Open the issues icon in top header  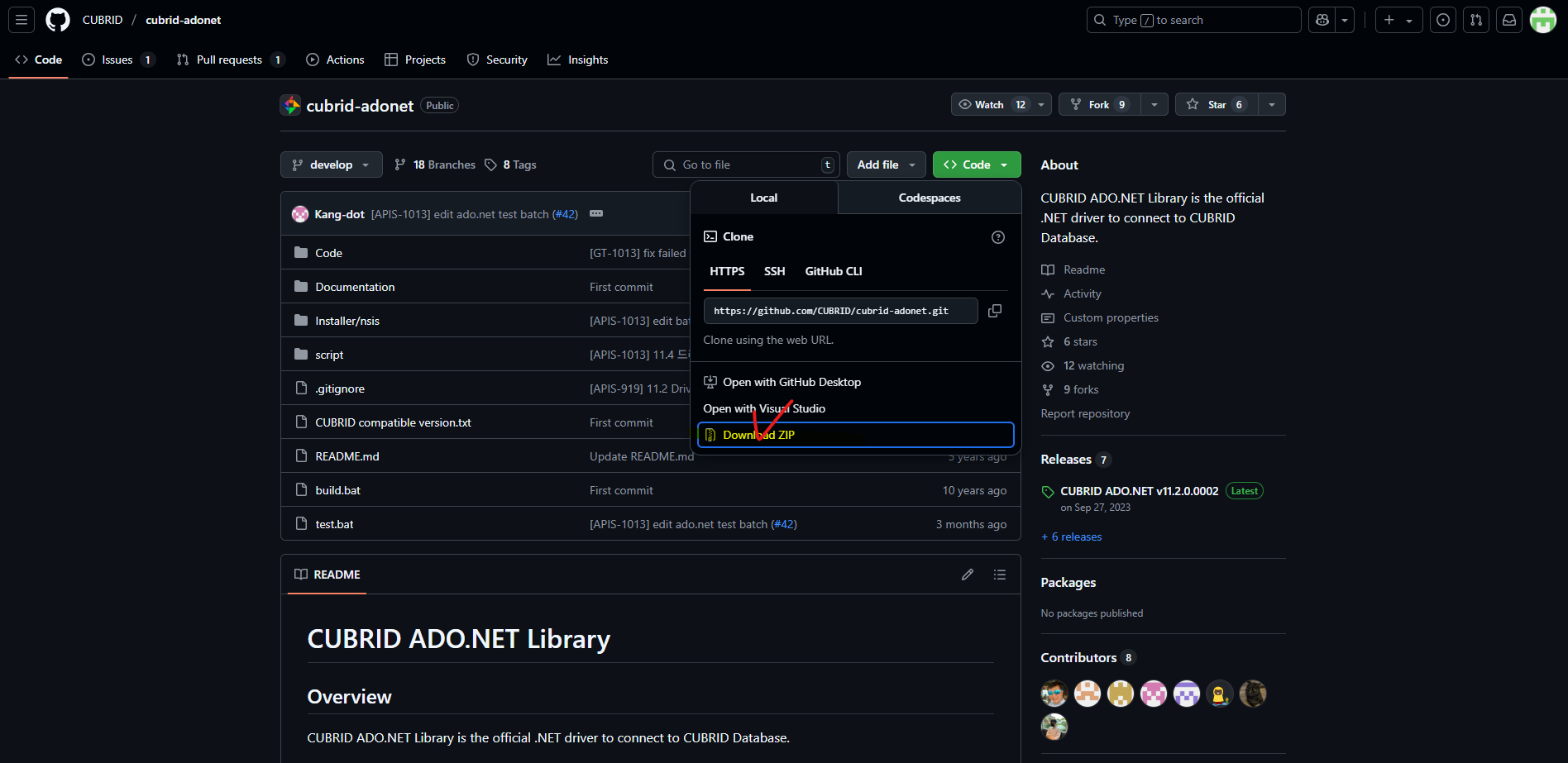1443,20
